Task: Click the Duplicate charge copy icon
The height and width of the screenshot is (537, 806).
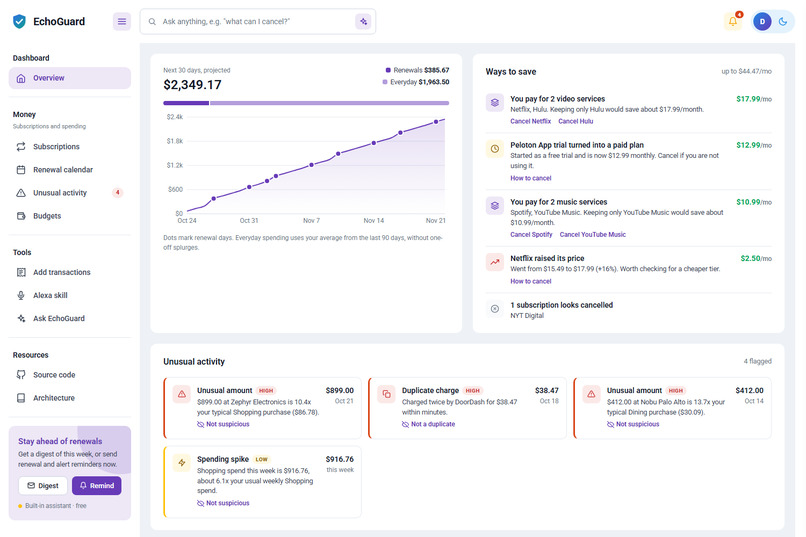Action: pyautogui.click(x=386, y=395)
